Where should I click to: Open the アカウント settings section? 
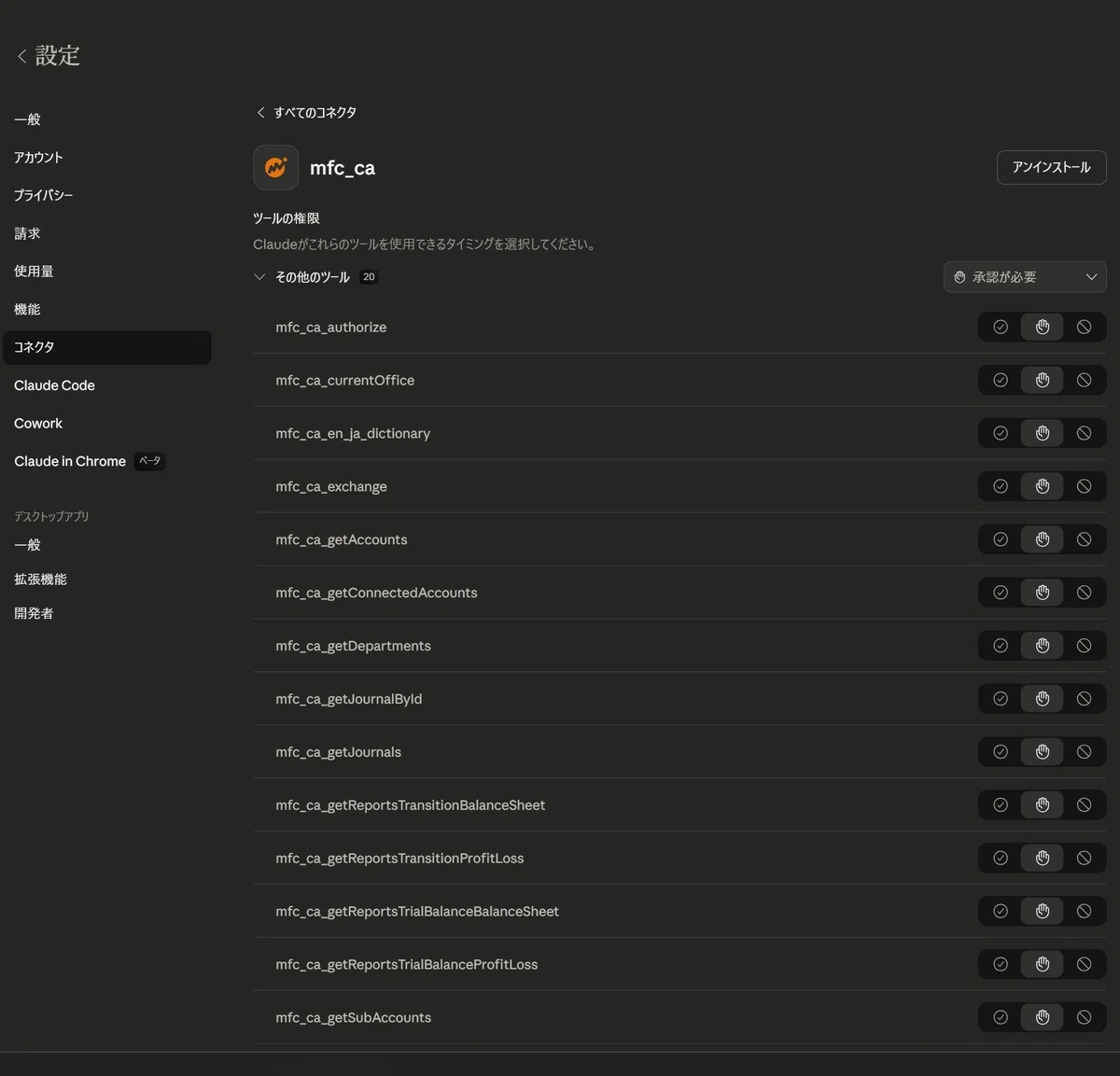[38, 158]
